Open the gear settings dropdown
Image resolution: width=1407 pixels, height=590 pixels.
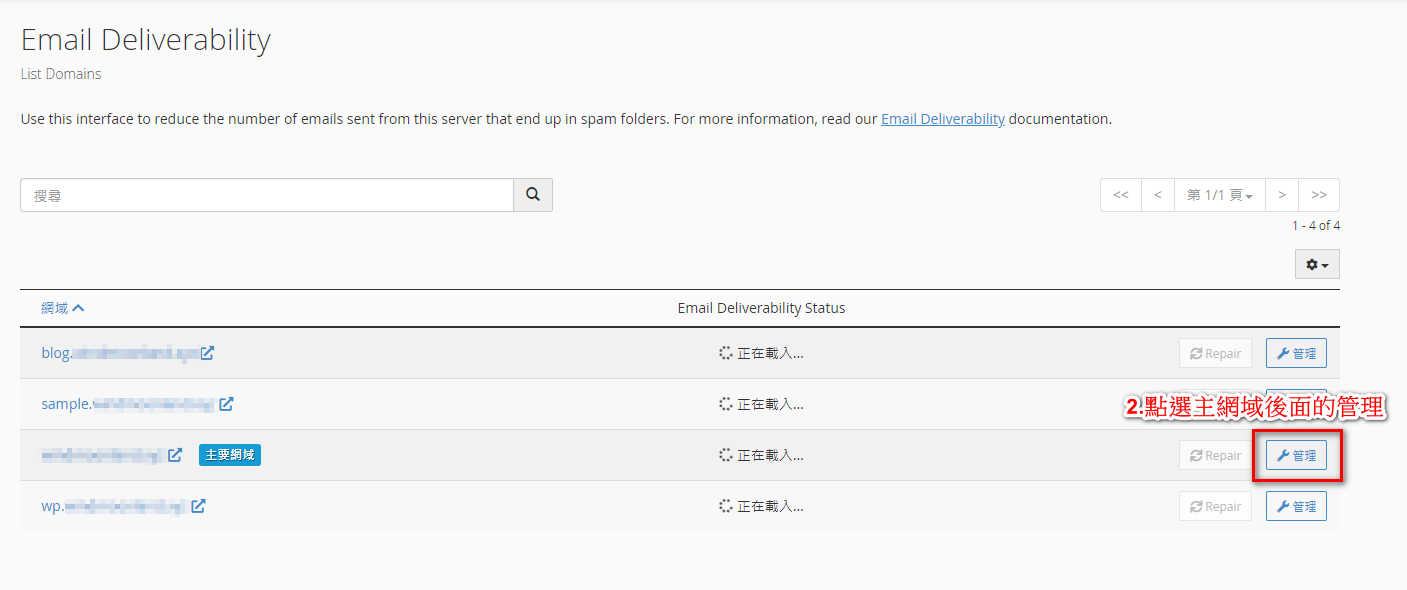pos(1316,264)
